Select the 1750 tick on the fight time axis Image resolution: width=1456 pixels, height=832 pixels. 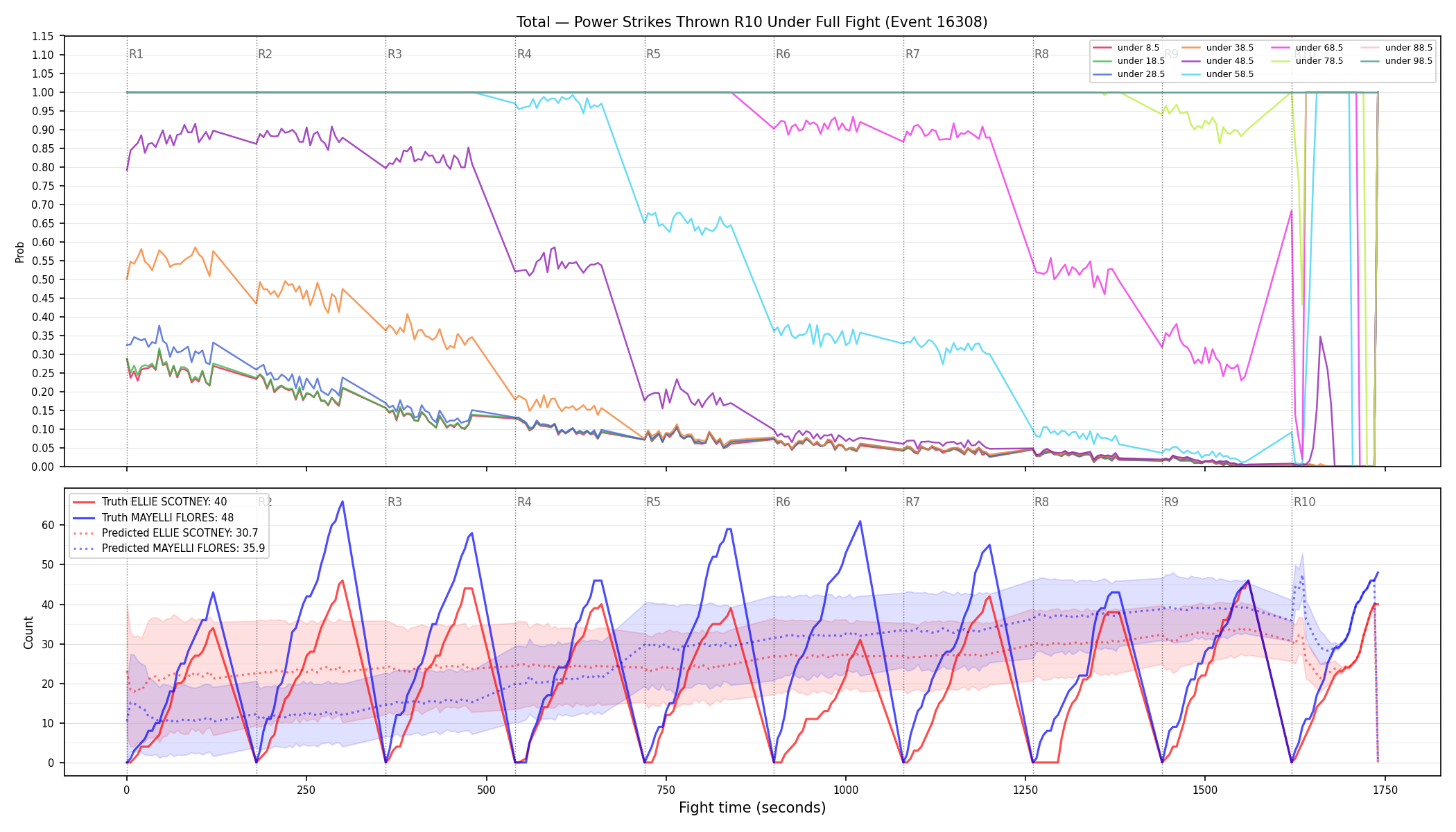[1385, 790]
